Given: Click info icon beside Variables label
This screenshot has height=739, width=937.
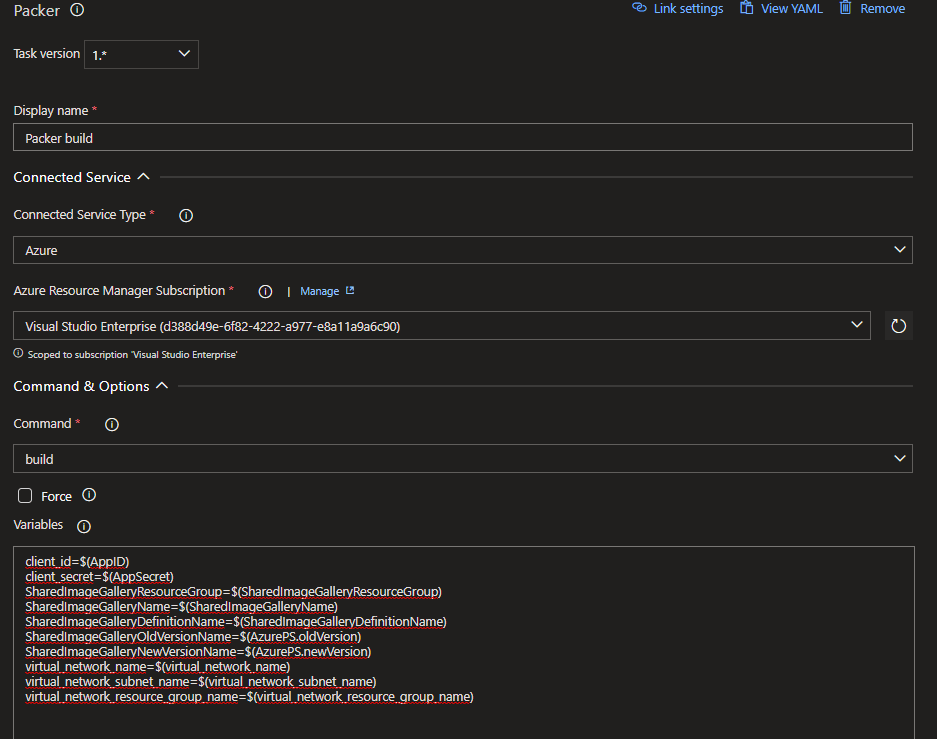Looking at the screenshot, I should coord(84,525).
